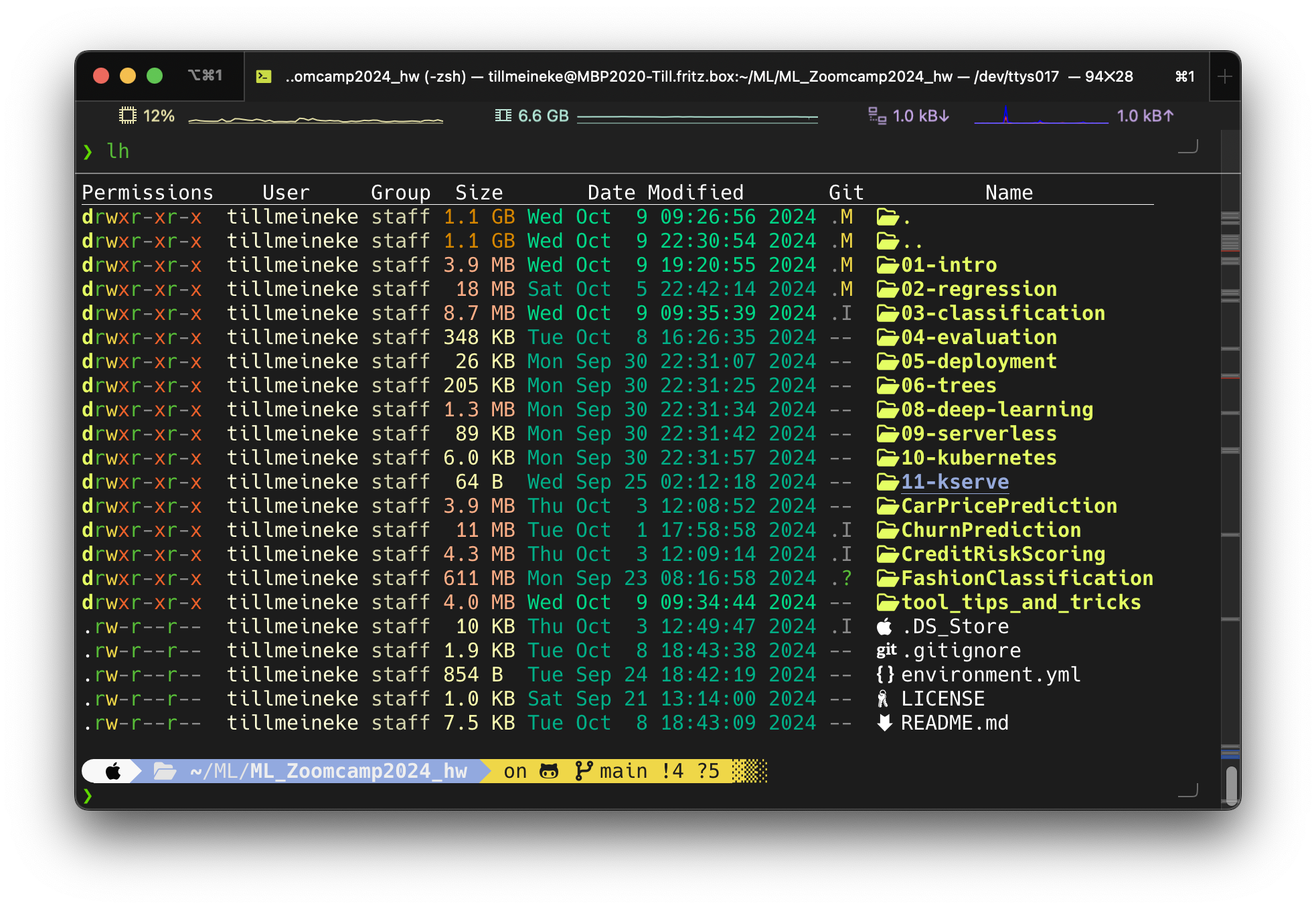
Task: Click the terminal icon in the tab title
Action: tap(264, 76)
